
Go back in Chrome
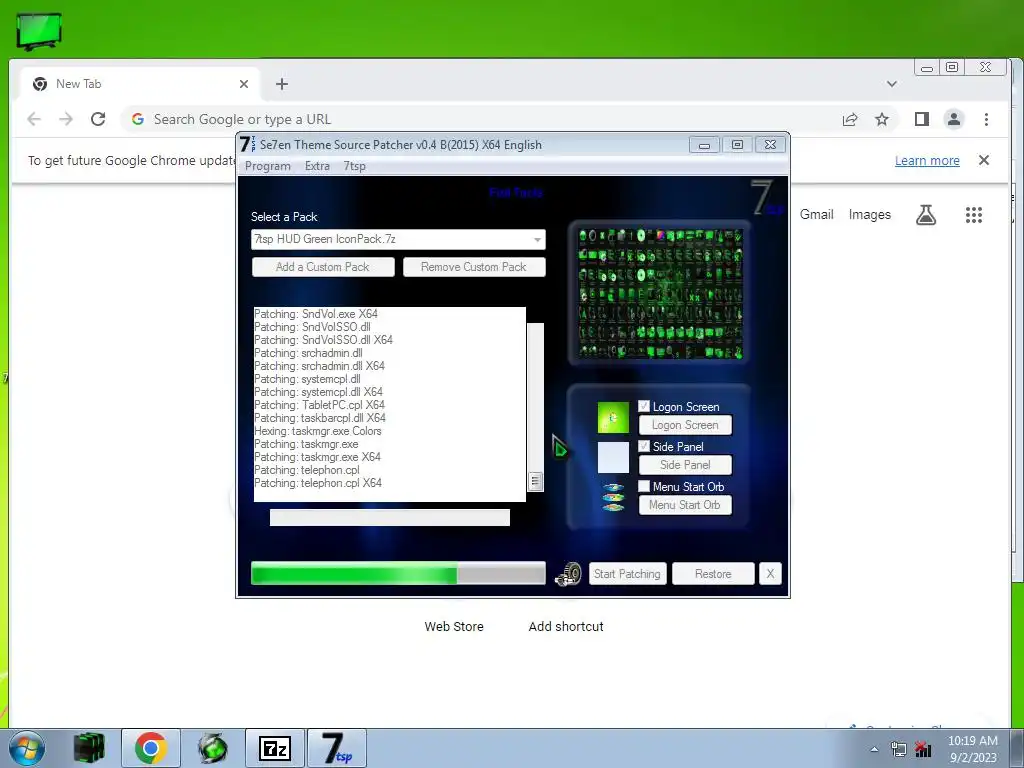[x=34, y=119]
